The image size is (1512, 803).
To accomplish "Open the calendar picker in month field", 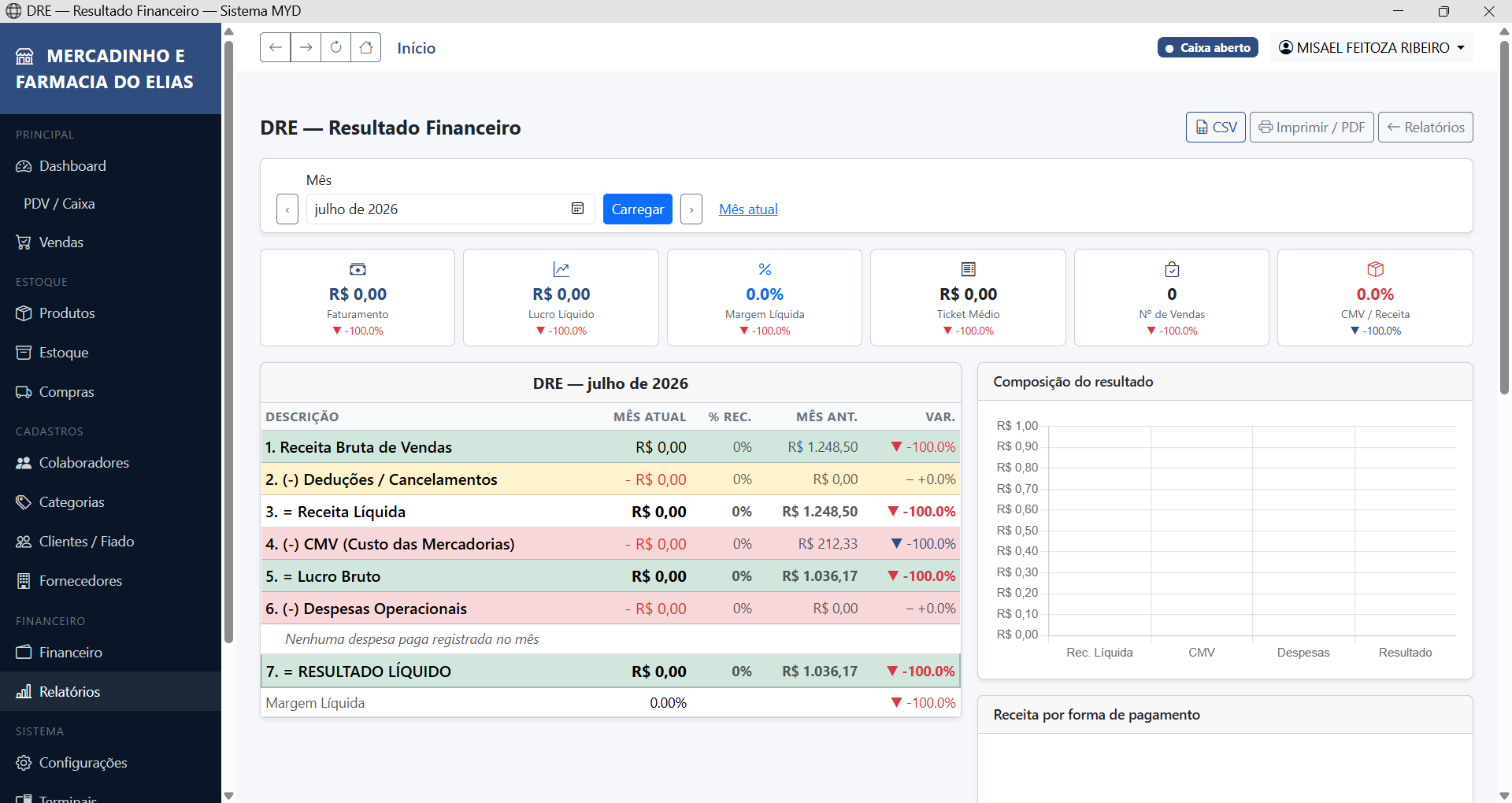I will 577,209.
